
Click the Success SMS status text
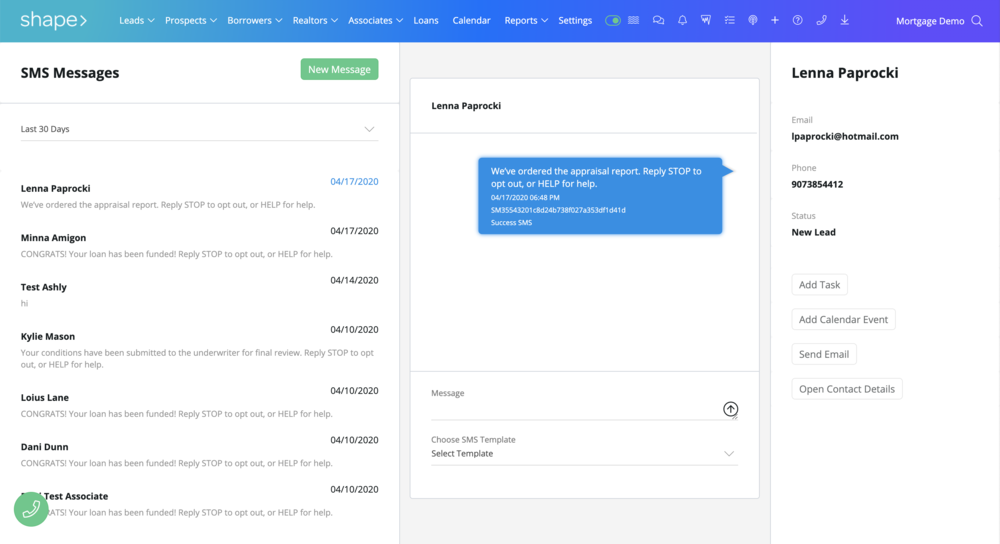tap(511, 223)
